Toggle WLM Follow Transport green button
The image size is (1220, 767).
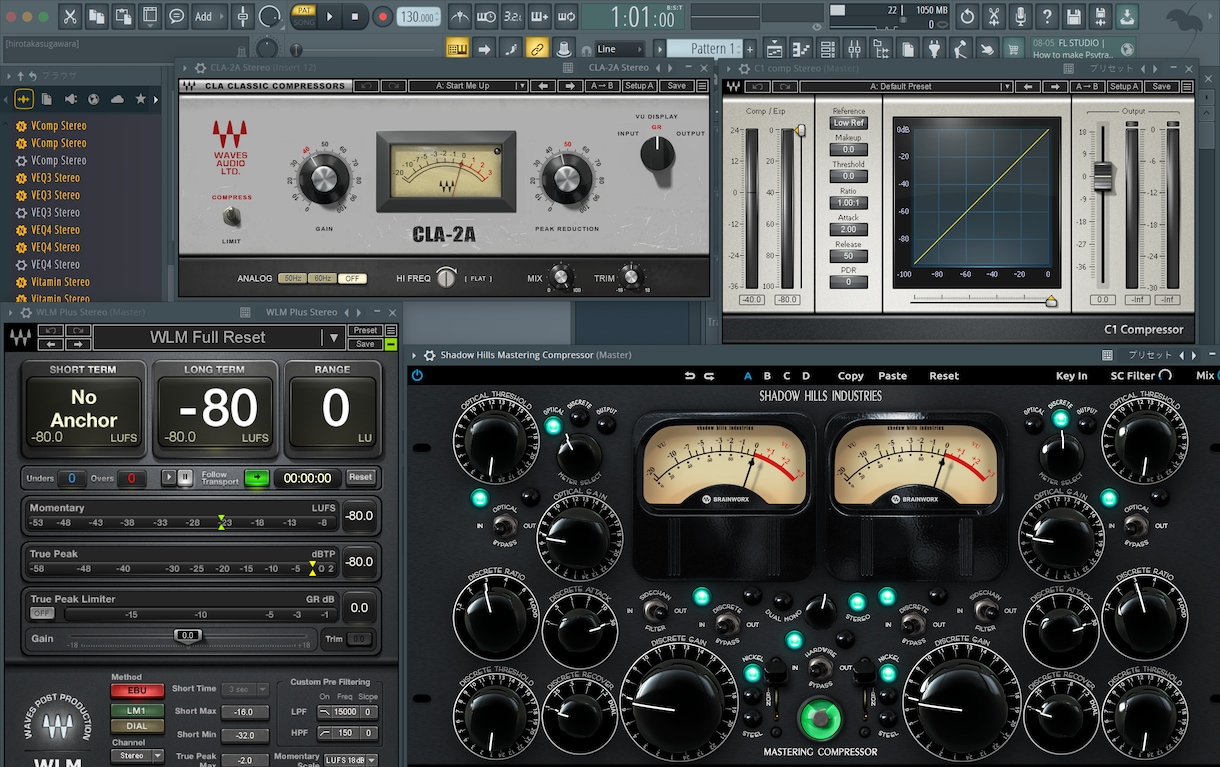pos(256,478)
